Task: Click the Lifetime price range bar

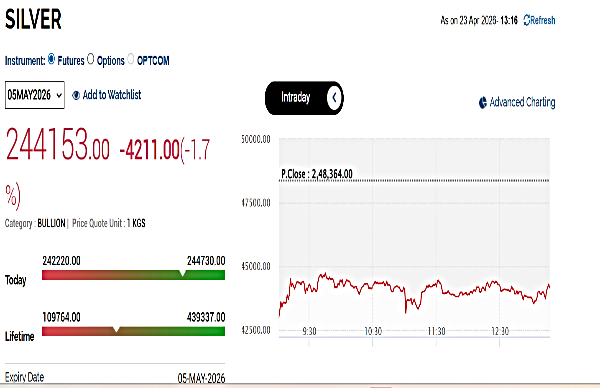Action: (x=134, y=331)
